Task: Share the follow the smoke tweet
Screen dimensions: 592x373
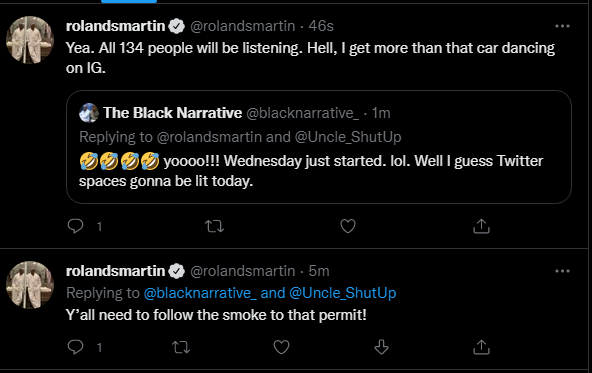Action: [x=481, y=347]
